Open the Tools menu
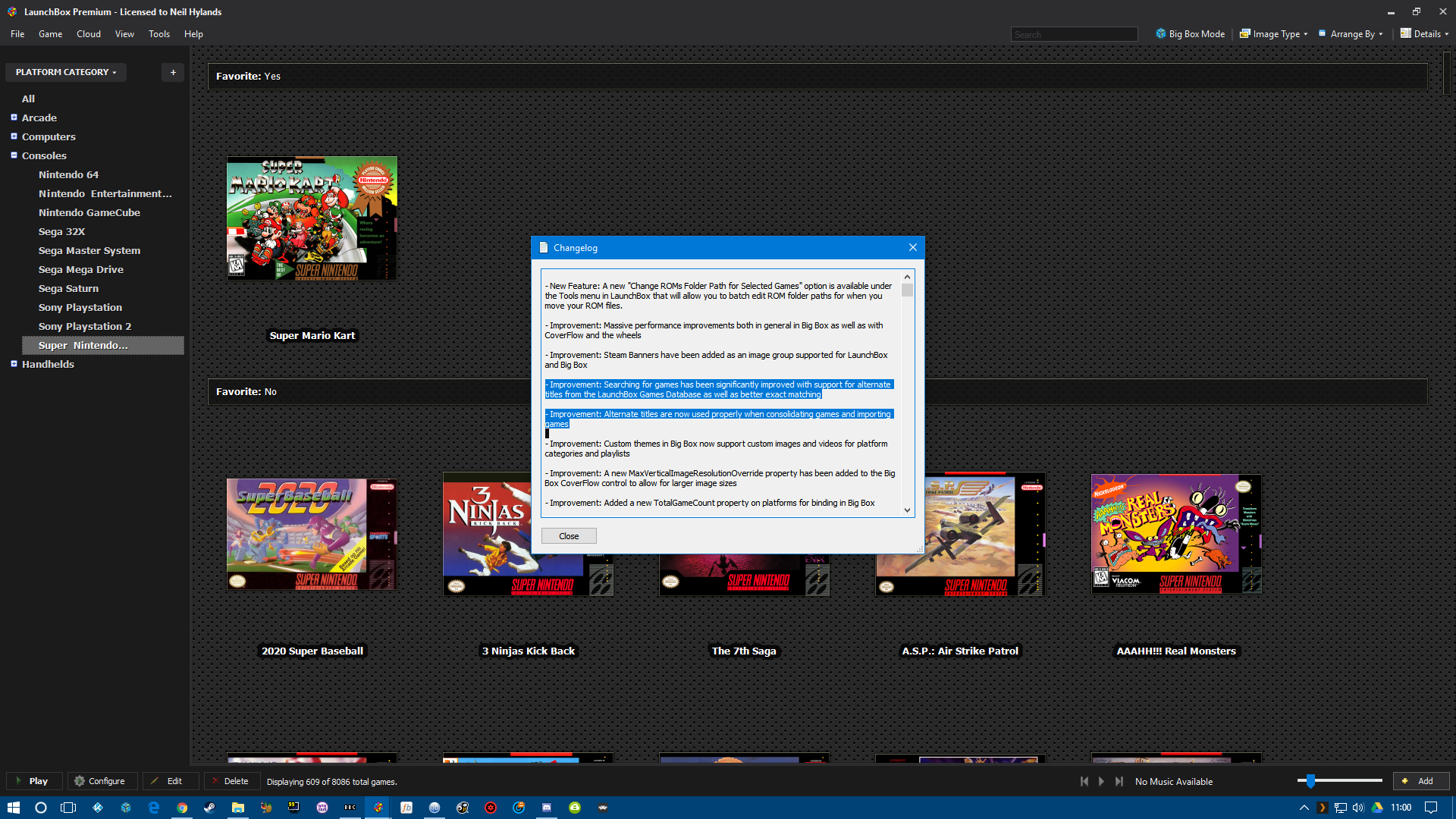Screen dimensions: 1456x819 pyautogui.click(x=159, y=34)
